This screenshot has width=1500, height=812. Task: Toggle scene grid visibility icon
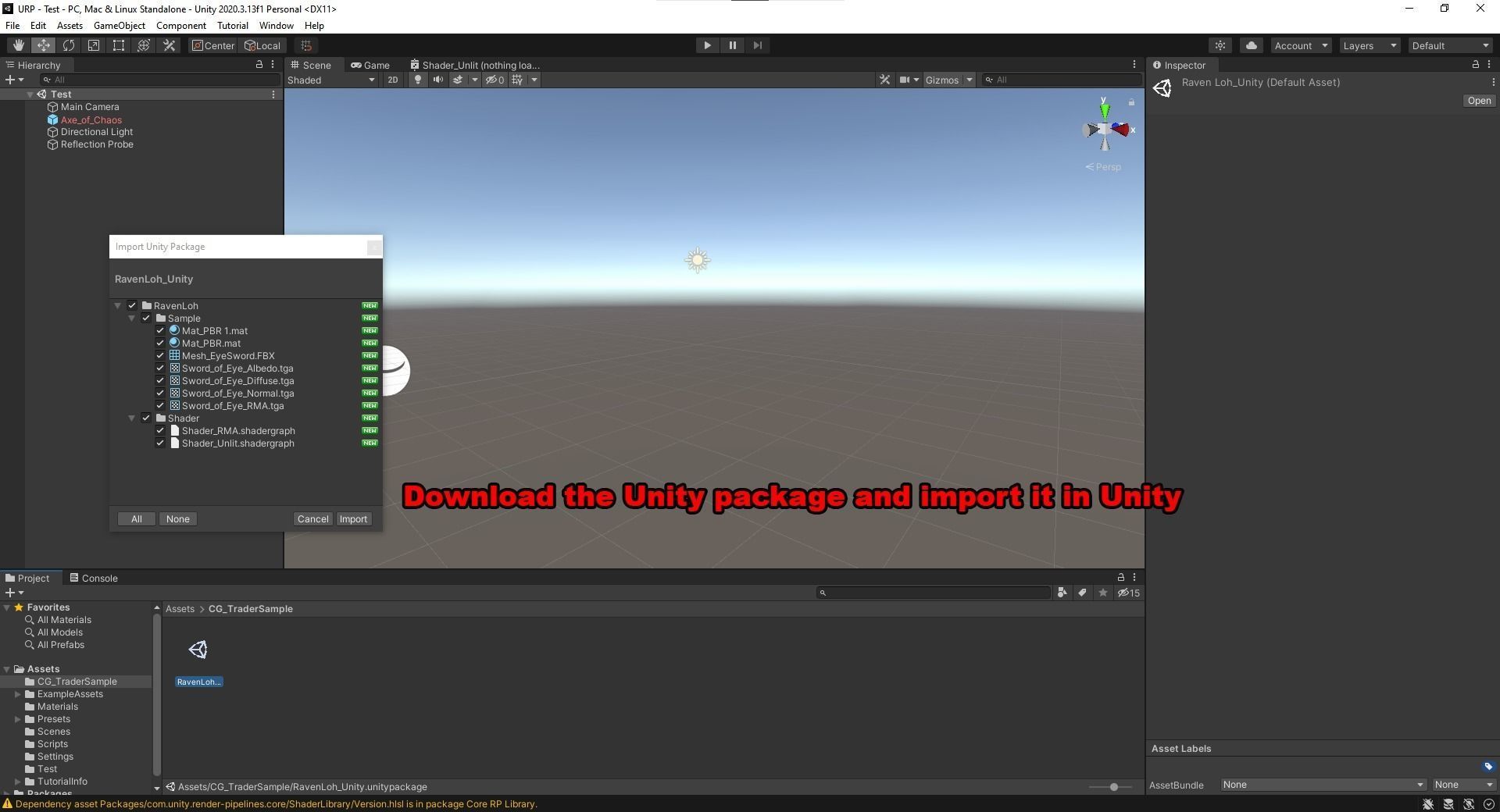(517, 80)
